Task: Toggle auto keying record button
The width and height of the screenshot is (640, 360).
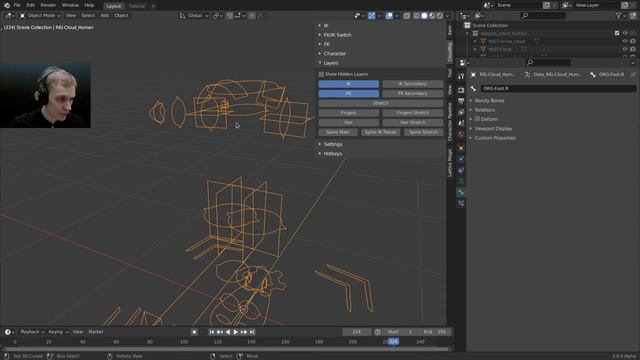Action: pyautogui.click(x=194, y=332)
